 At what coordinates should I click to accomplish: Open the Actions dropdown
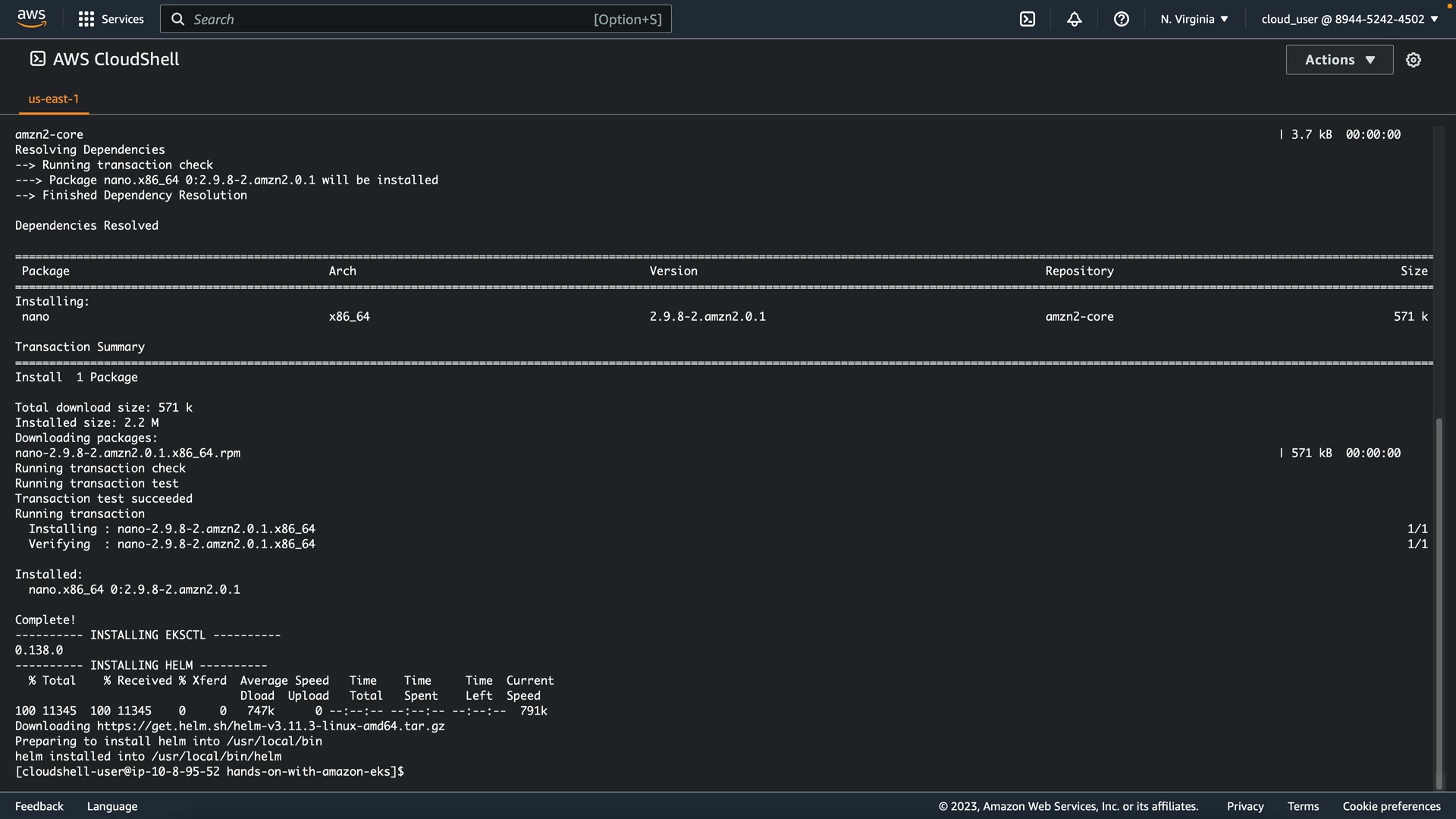[1339, 60]
